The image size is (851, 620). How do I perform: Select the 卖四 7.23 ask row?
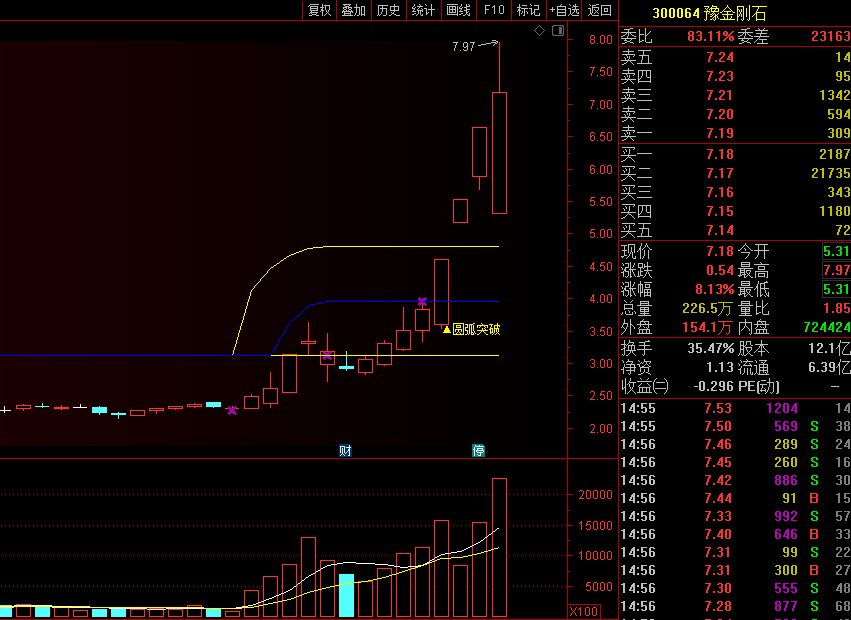tap(735, 76)
